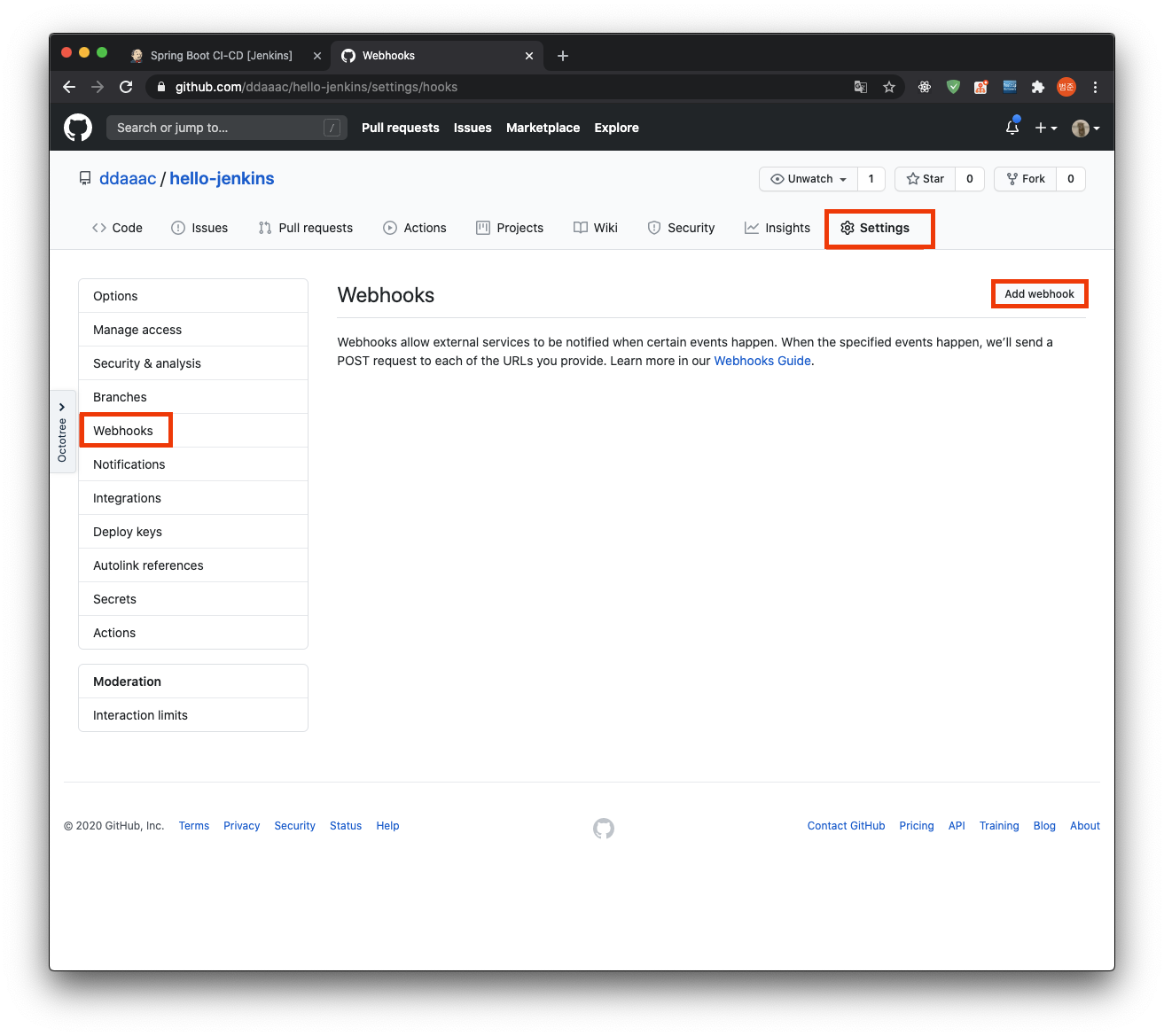The height and width of the screenshot is (1036, 1164).
Task: Click the green shield extension icon
Action: 953,87
